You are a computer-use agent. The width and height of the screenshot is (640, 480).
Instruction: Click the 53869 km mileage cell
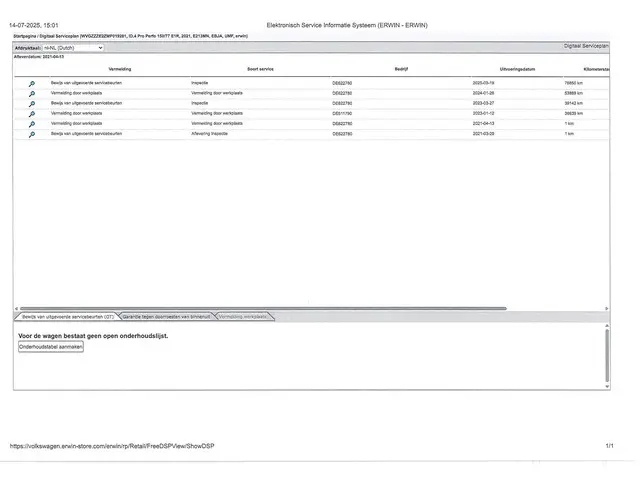tap(573, 93)
